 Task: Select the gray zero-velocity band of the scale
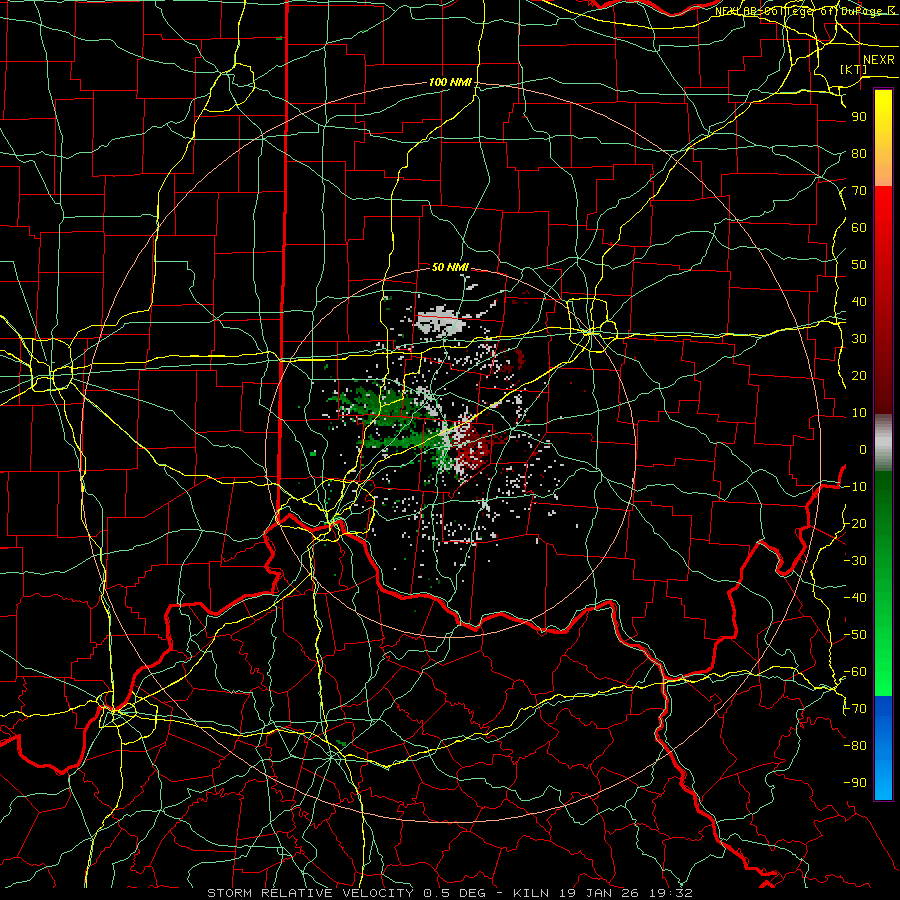[883, 442]
